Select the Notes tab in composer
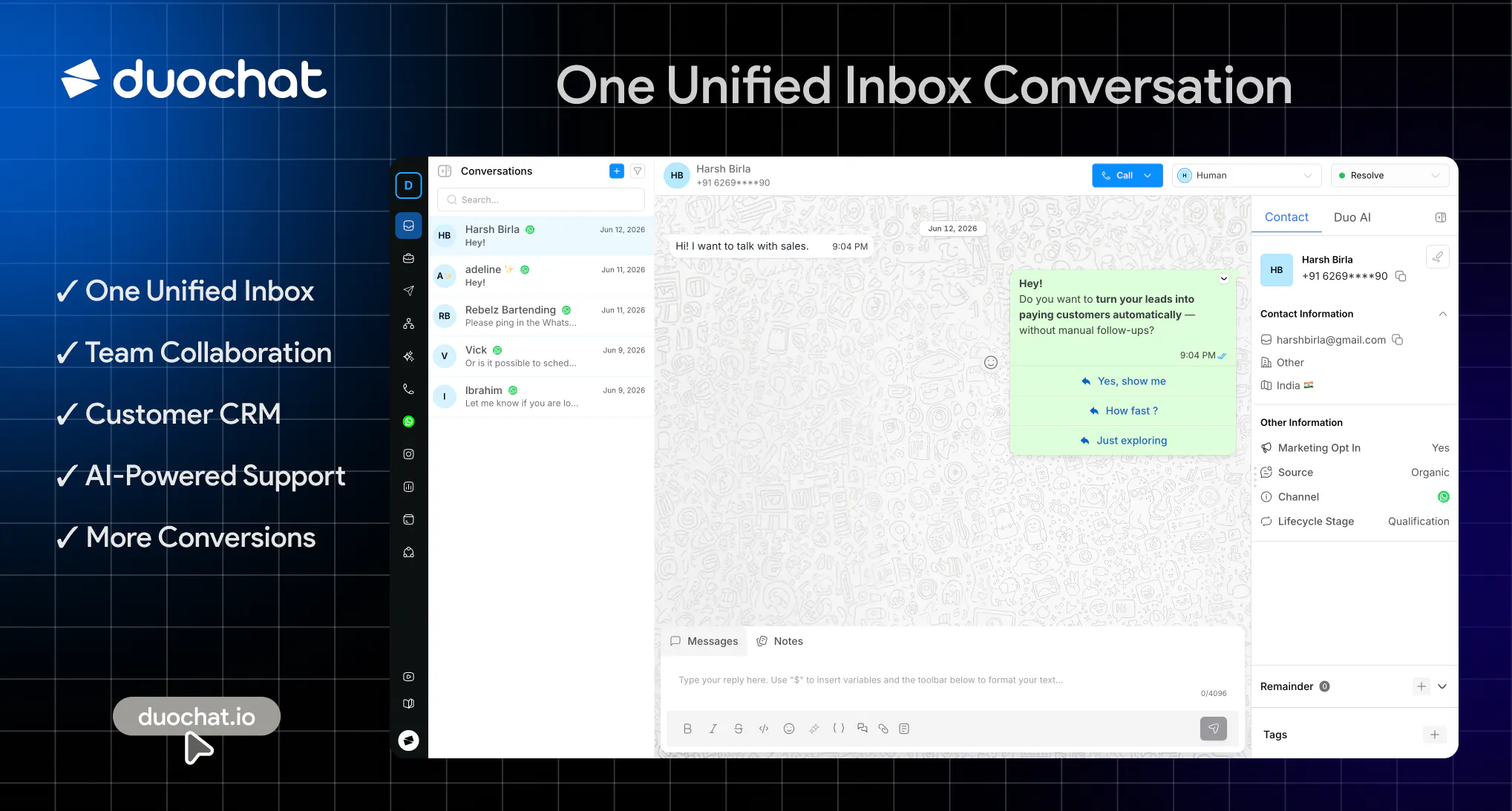 point(779,641)
